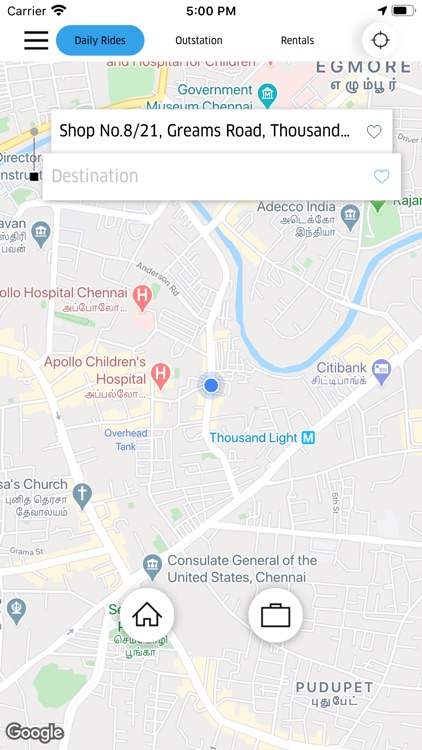
Task: Switch to the Daily Rides tab
Action: pos(100,40)
